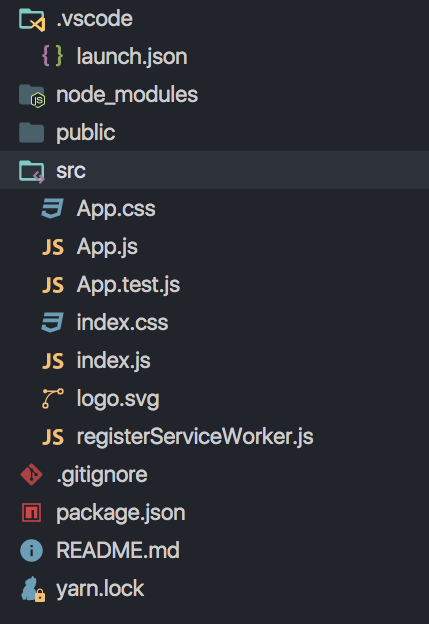Click the .vscode folder icon
The image size is (429, 624).
tap(32, 20)
